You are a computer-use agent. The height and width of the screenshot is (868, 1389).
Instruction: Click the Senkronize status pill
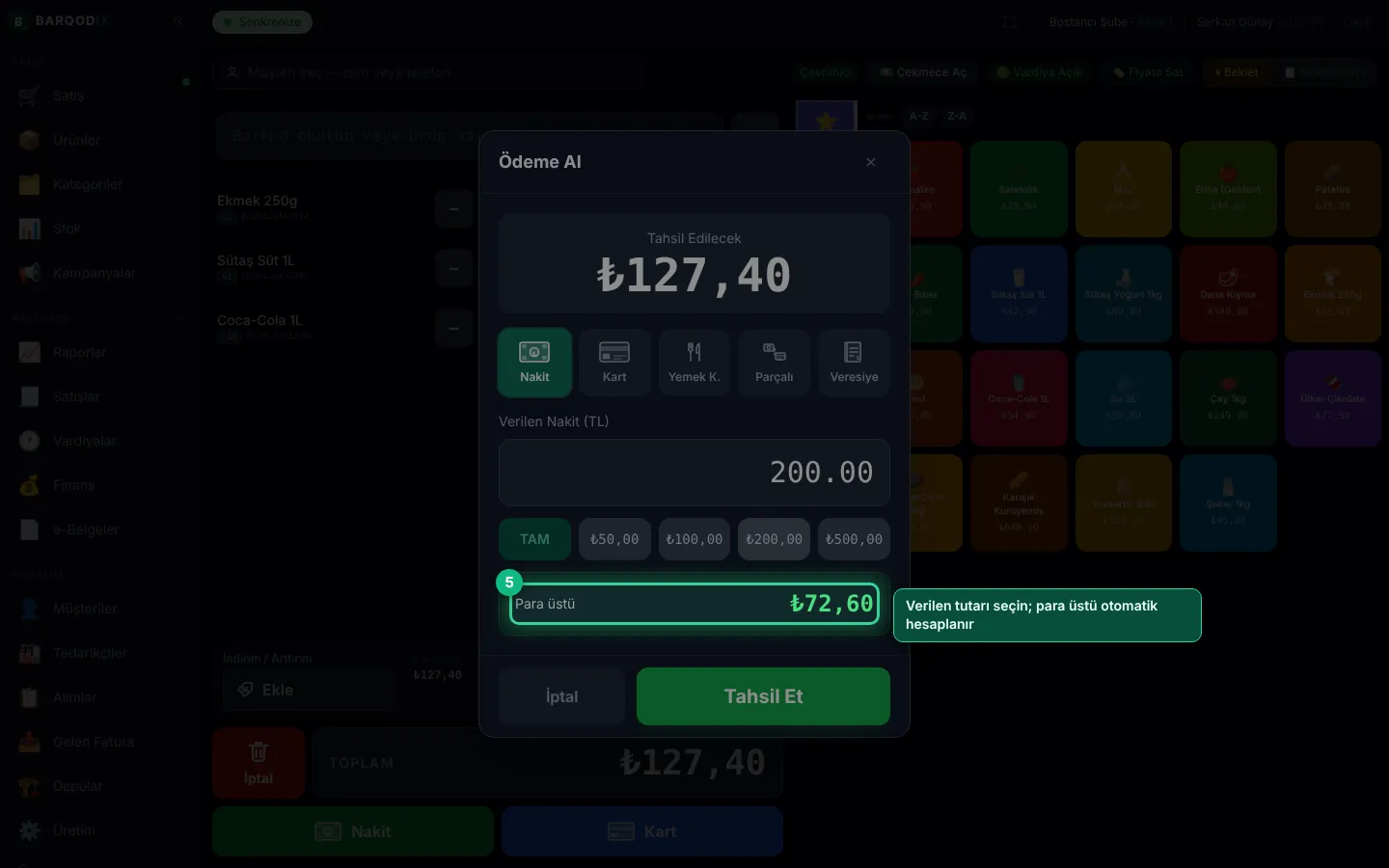pos(262,22)
